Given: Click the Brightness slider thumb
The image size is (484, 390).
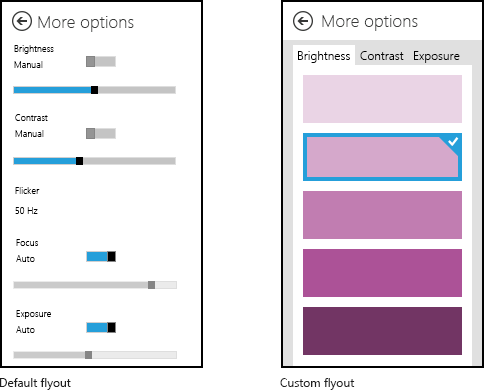Looking at the screenshot, I should [x=95, y=90].
